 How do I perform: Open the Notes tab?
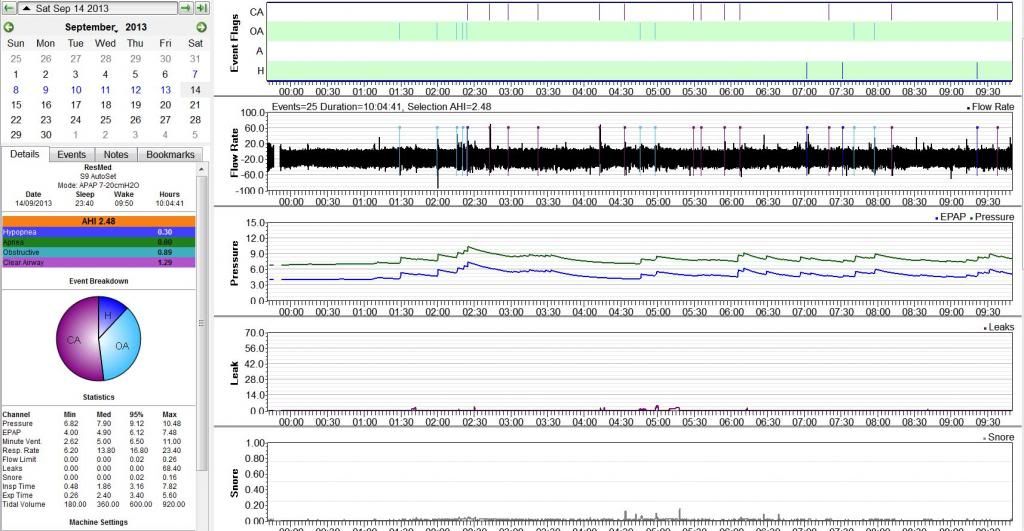click(116, 155)
